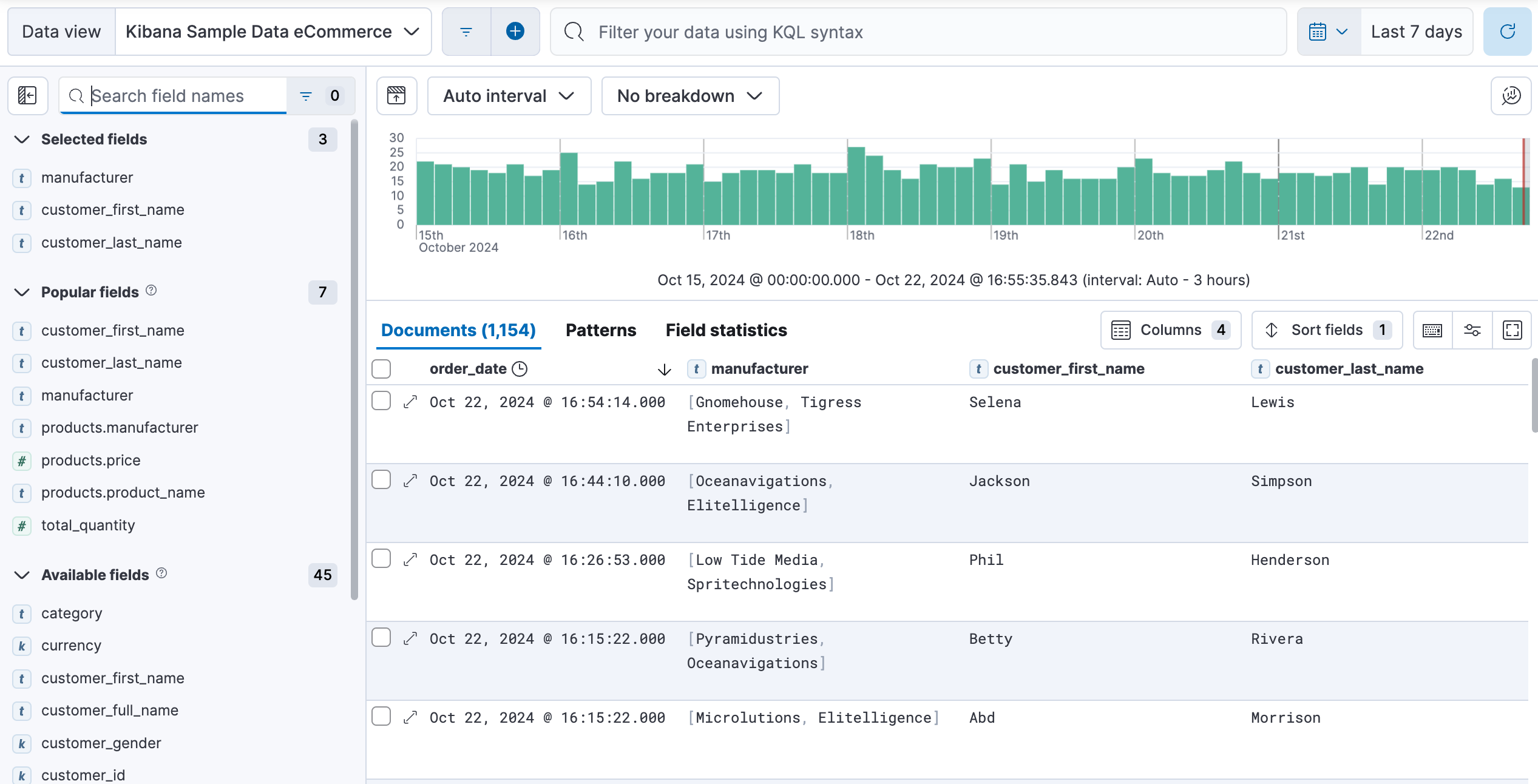Expand the Auto interval dropdown

tap(506, 95)
